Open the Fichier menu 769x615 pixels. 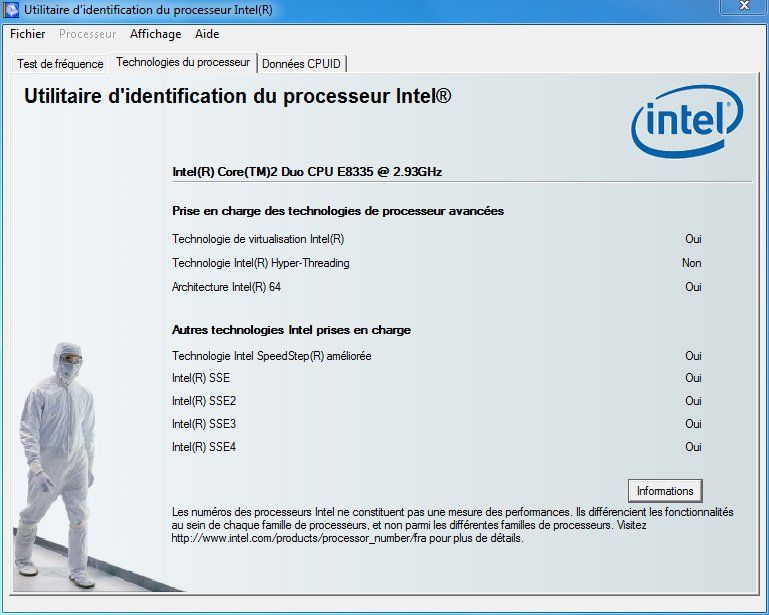(x=27, y=34)
